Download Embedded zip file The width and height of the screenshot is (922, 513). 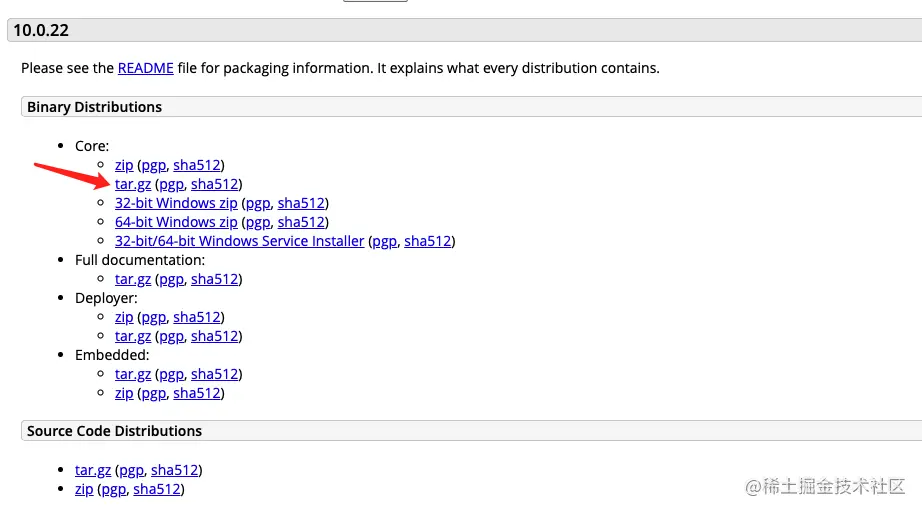point(124,393)
